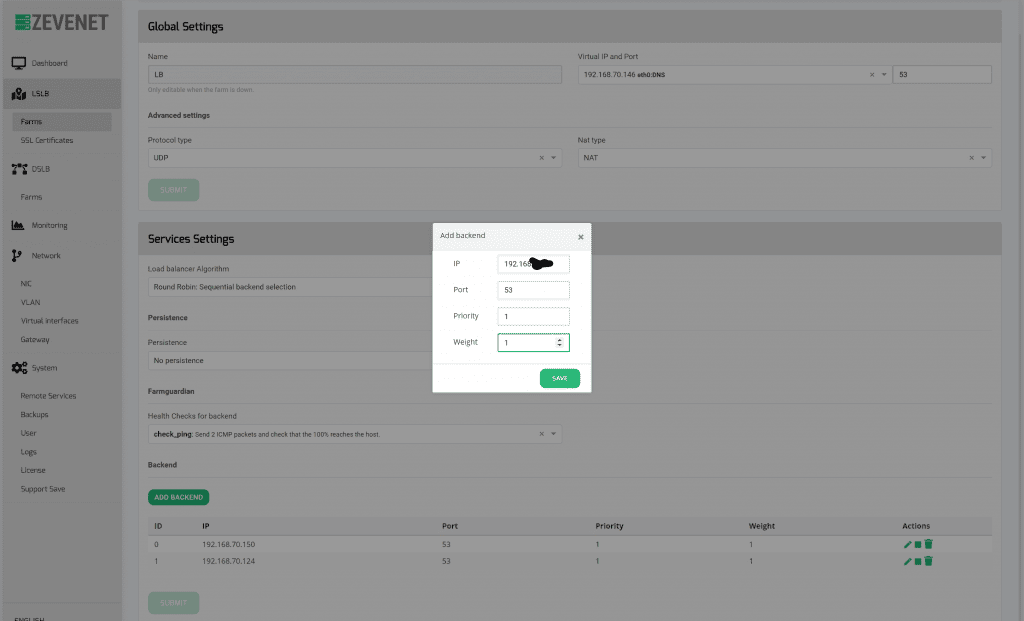The image size is (1024, 621).
Task: Select VLAN under the Network menu
Action: 30,302
